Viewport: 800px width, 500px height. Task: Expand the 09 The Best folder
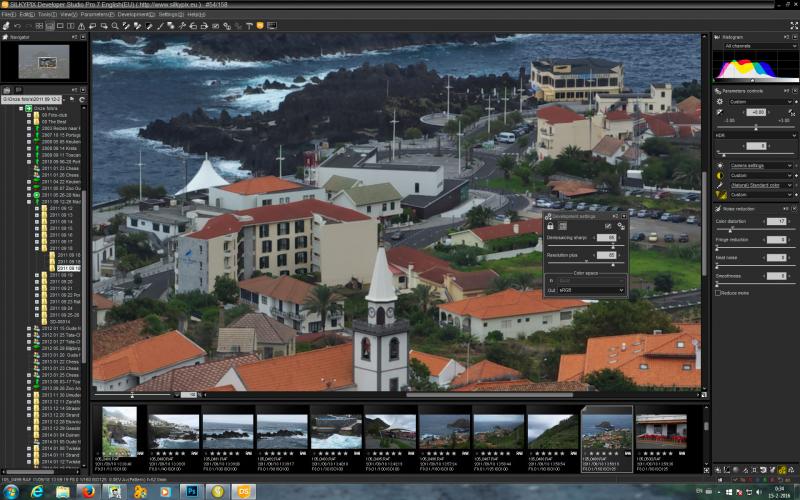click(x=29, y=121)
